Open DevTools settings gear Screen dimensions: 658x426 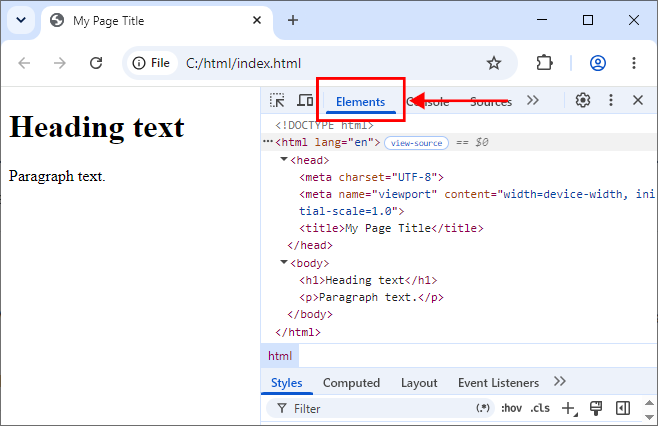[582, 100]
